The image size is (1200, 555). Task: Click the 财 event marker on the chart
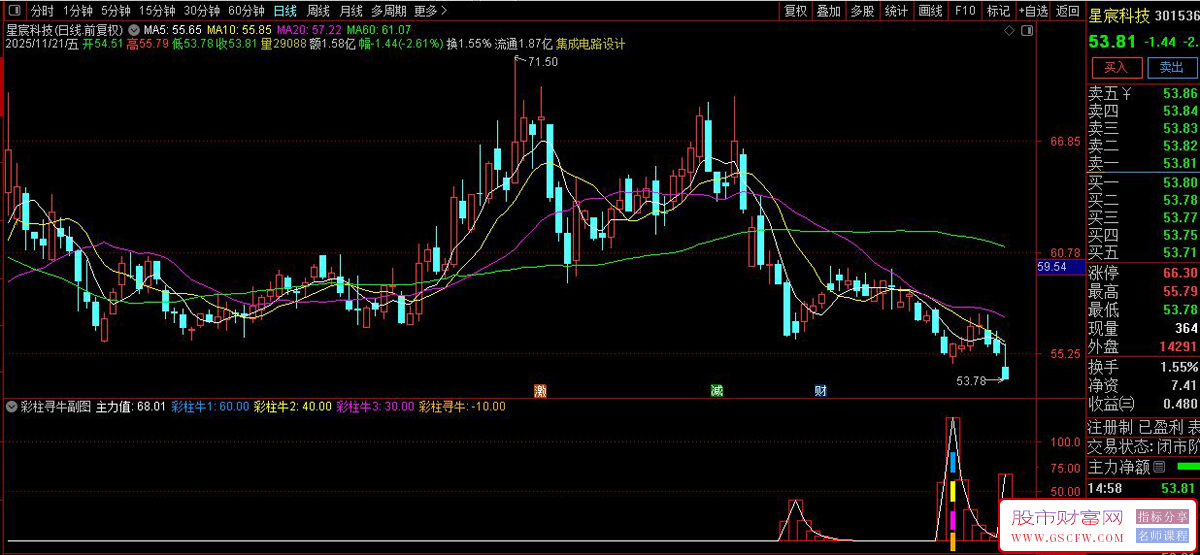coord(820,390)
